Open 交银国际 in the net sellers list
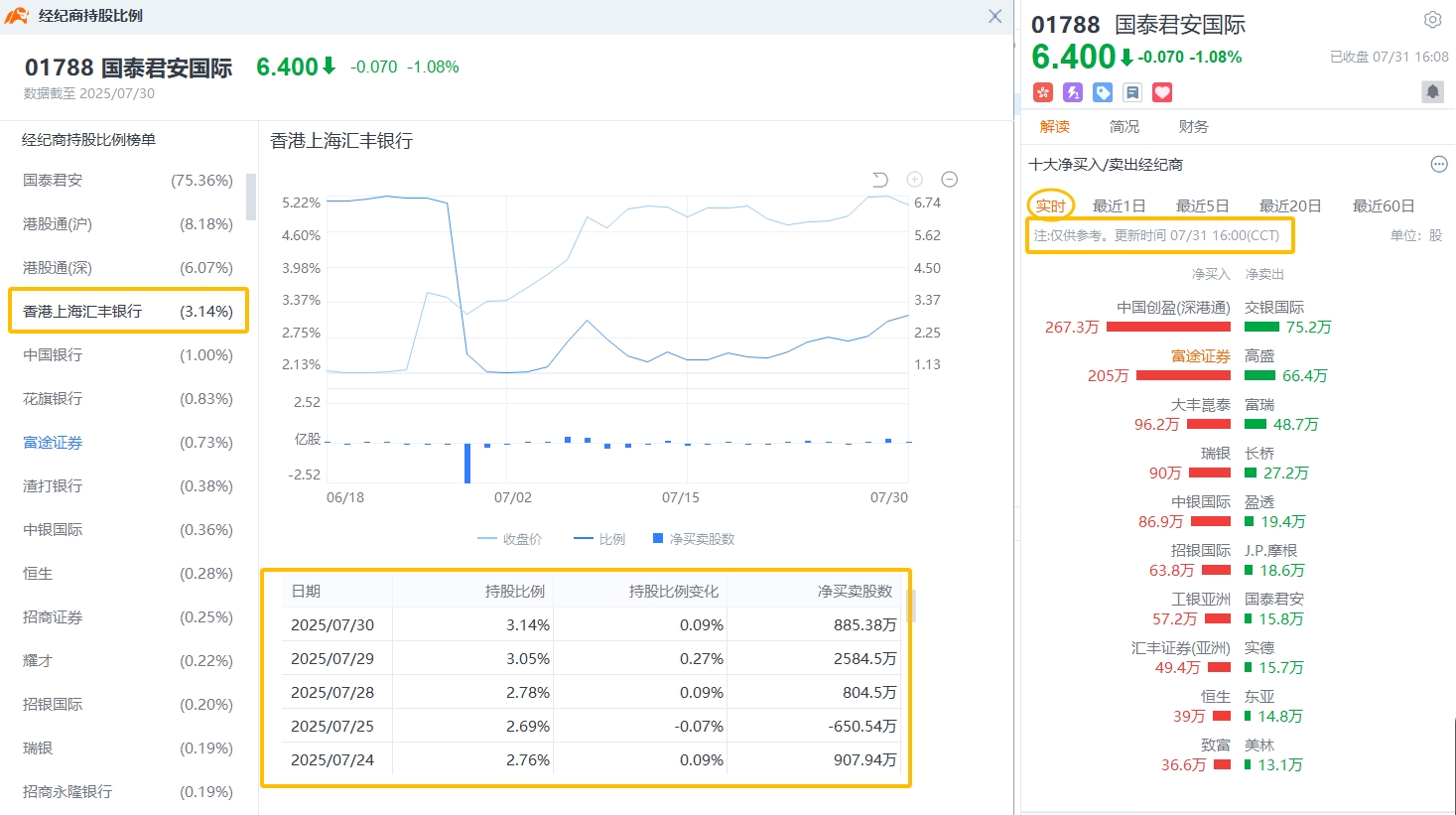The height and width of the screenshot is (815, 1456). (1274, 308)
